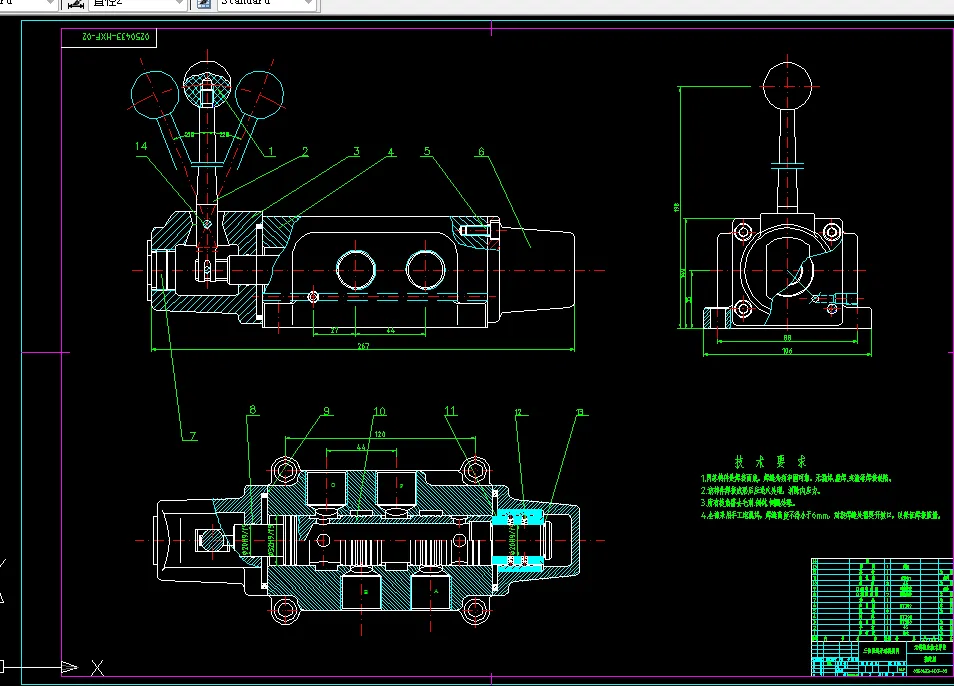Click the table style icon beside Standard
The image size is (954, 686).
tap(204, 4)
